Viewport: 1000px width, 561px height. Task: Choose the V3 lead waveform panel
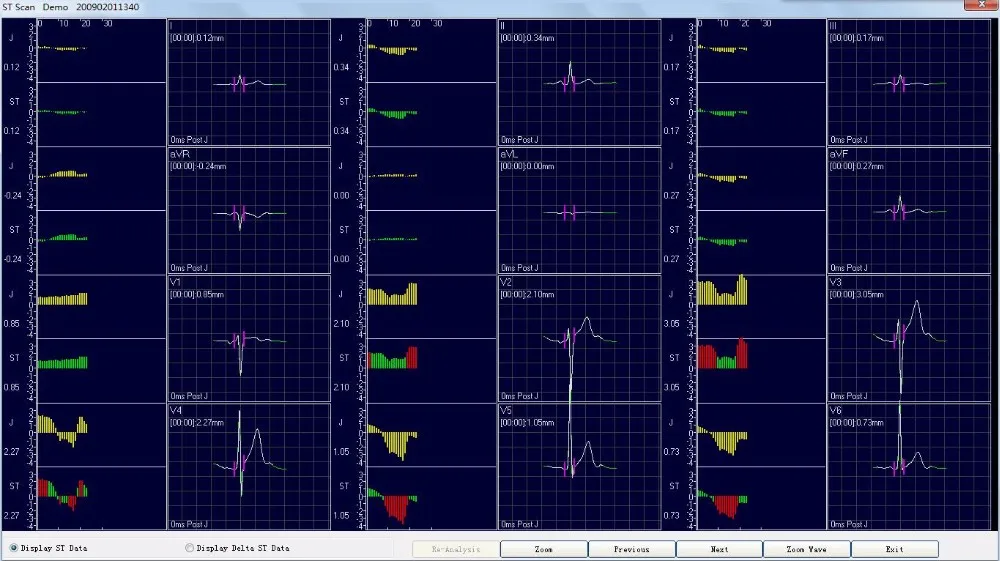tap(909, 339)
